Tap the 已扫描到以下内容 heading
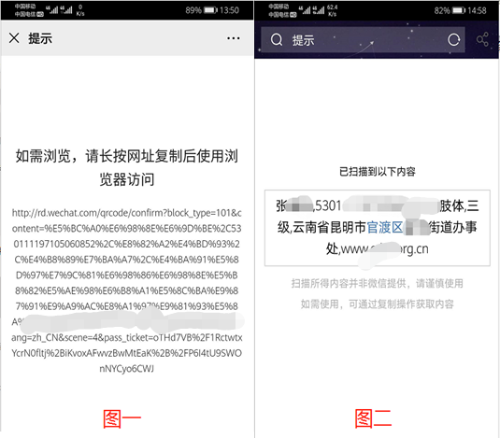500x438 pixels. [377, 172]
